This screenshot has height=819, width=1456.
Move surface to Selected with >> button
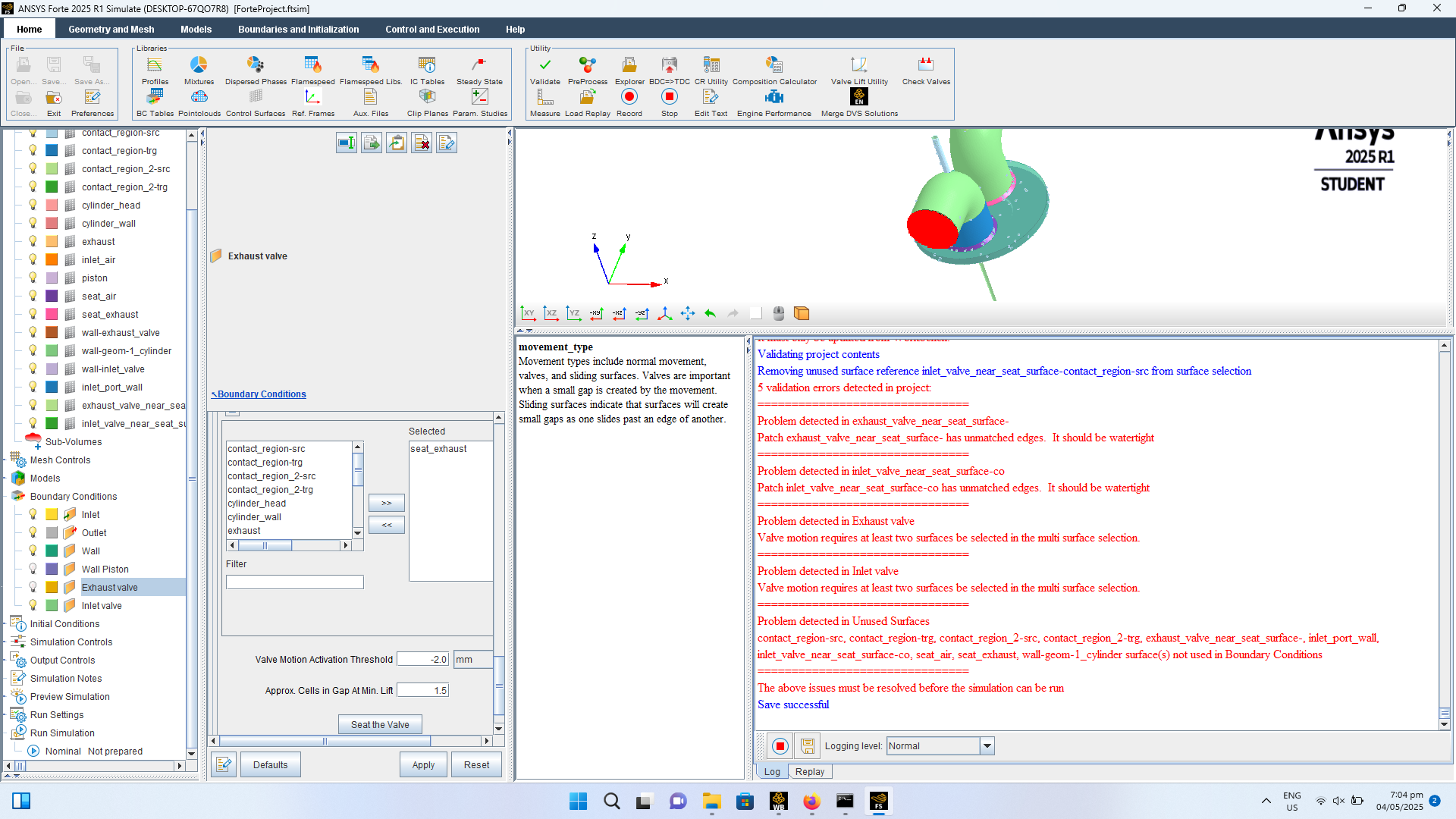point(386,503)
